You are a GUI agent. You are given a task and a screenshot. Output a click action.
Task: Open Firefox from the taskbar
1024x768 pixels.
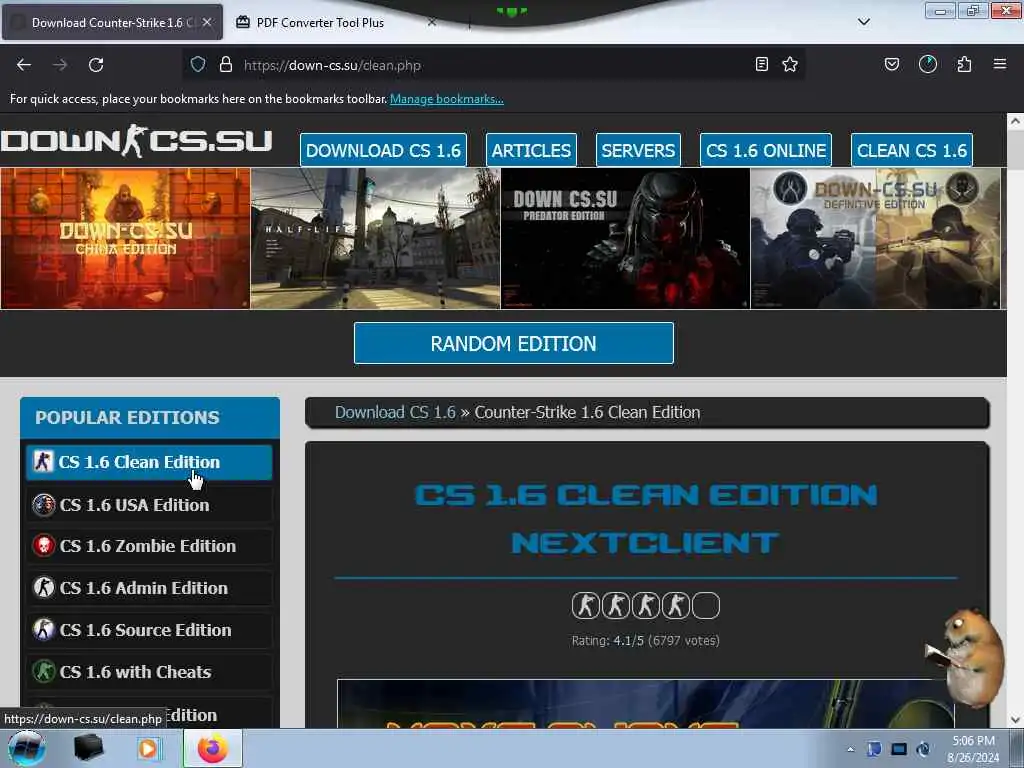(212, 749)
